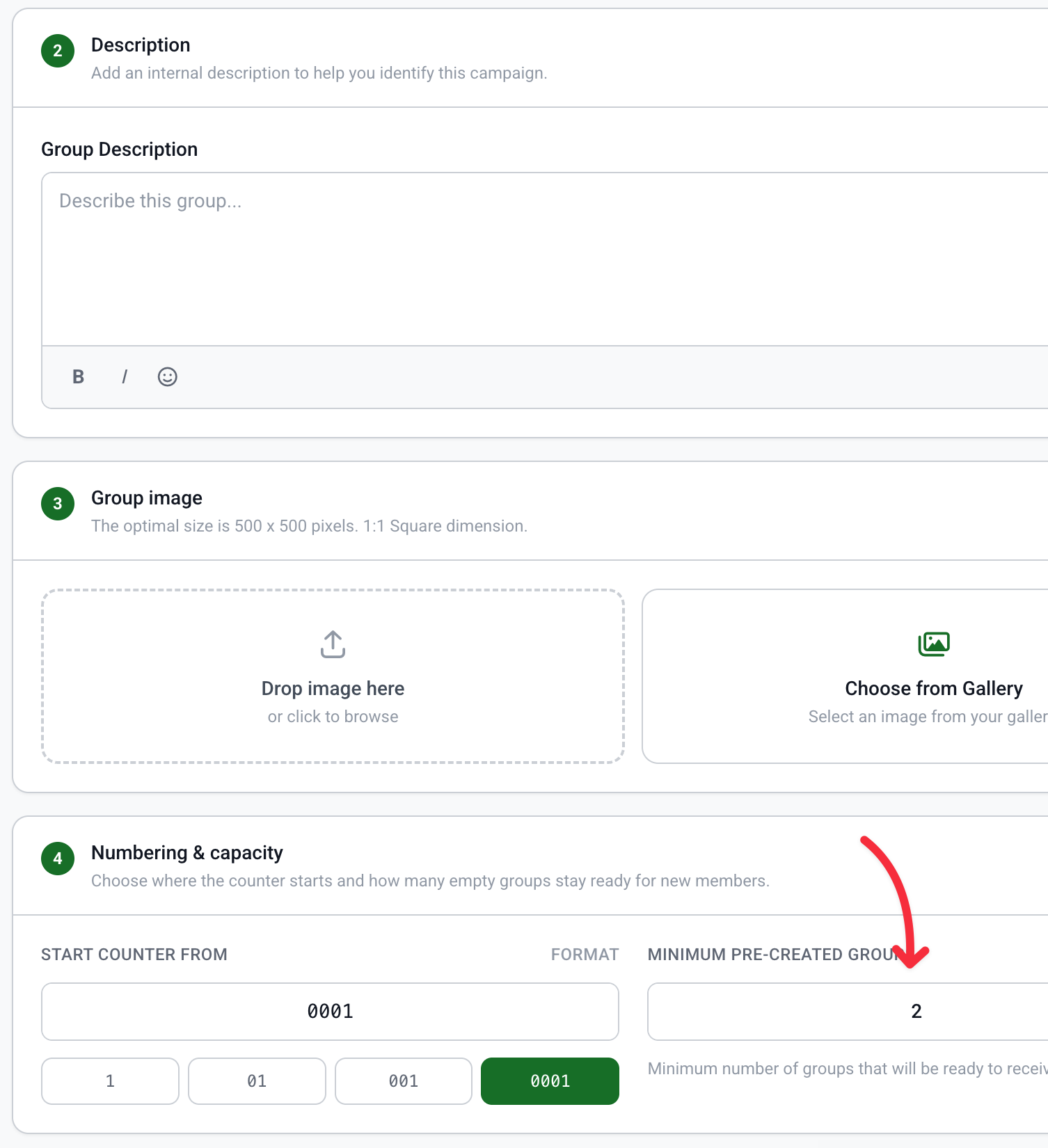Click the gallery images icon
This screenshot has height=1148, width=1048.
tap(934, 644)
